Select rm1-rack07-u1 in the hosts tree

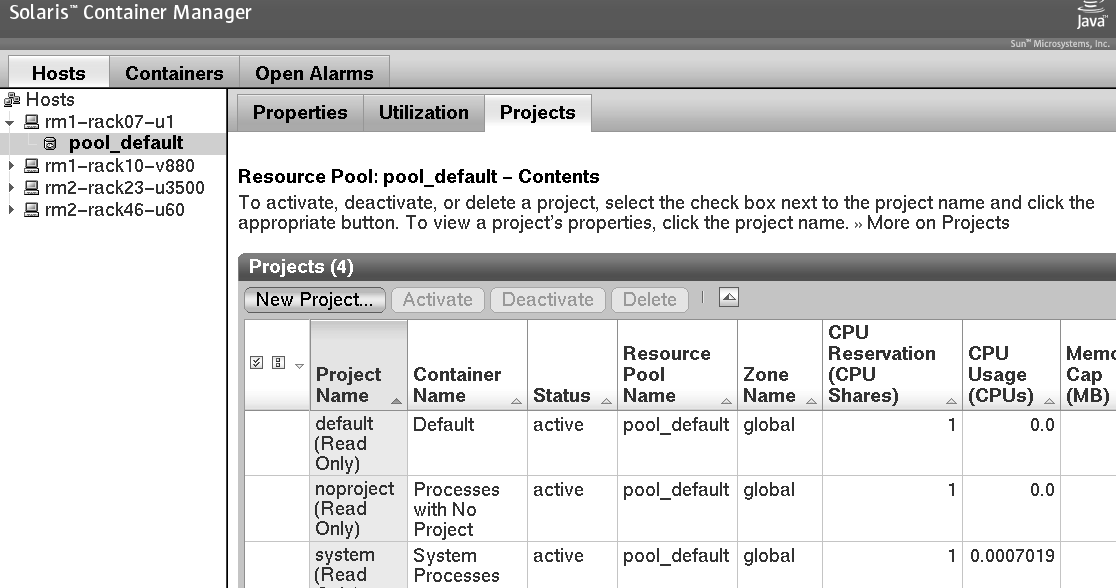click(110, 122)
